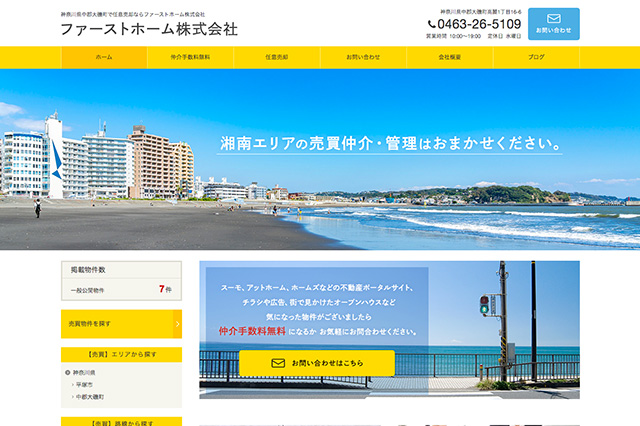Select 平塚市 area link
This screenshot has width=640, height=426.
tap(84, 384)
